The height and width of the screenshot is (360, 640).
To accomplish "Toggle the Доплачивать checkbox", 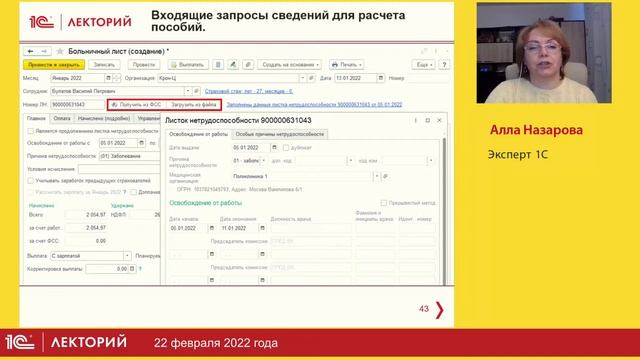I will [x=133, y=192].
